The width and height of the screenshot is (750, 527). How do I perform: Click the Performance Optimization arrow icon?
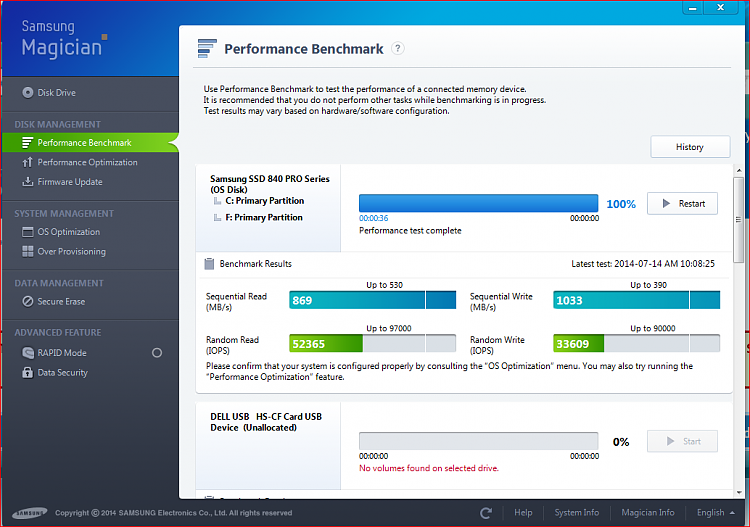27,162
